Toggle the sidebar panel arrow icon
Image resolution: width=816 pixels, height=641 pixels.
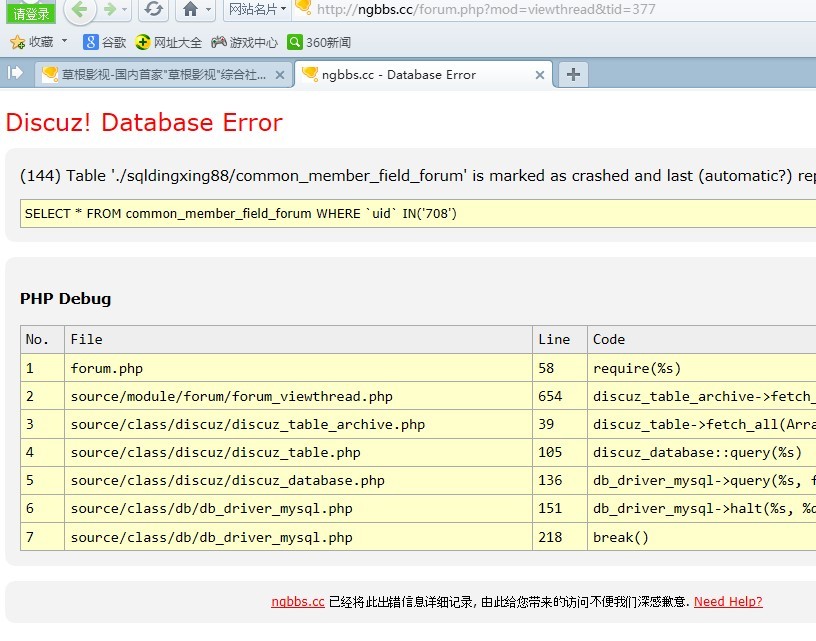tap(15, 73)
